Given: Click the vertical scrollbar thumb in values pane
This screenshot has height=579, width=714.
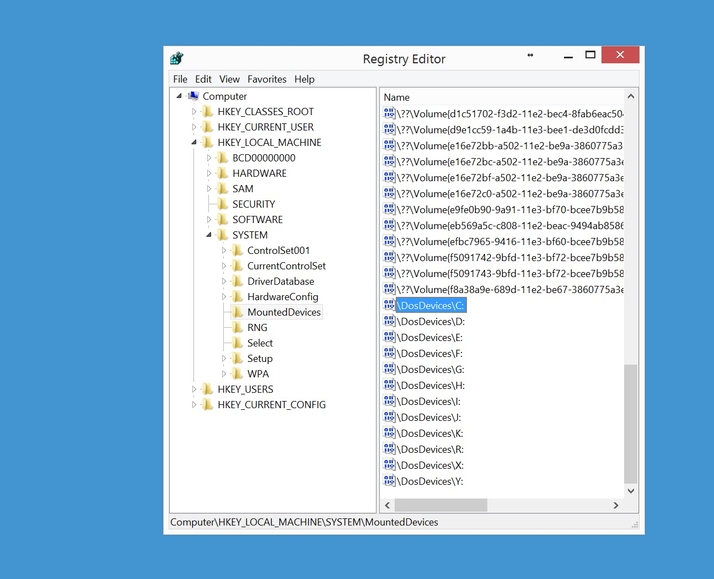Looking at the screenshot, I should 631,423.
